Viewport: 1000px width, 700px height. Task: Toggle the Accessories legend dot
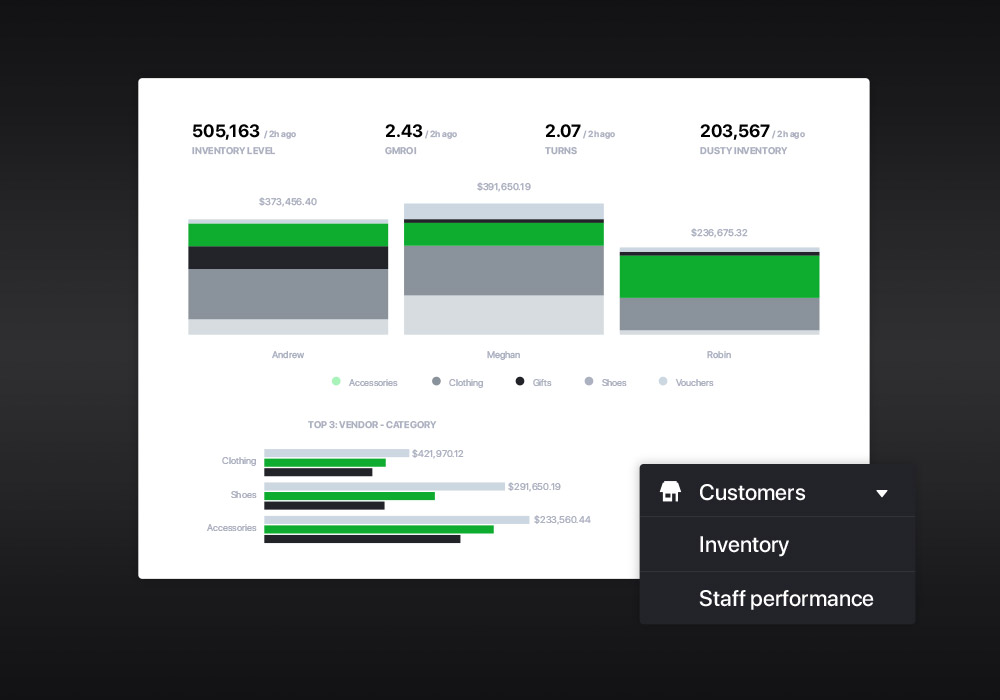click(x=336, y=381)
